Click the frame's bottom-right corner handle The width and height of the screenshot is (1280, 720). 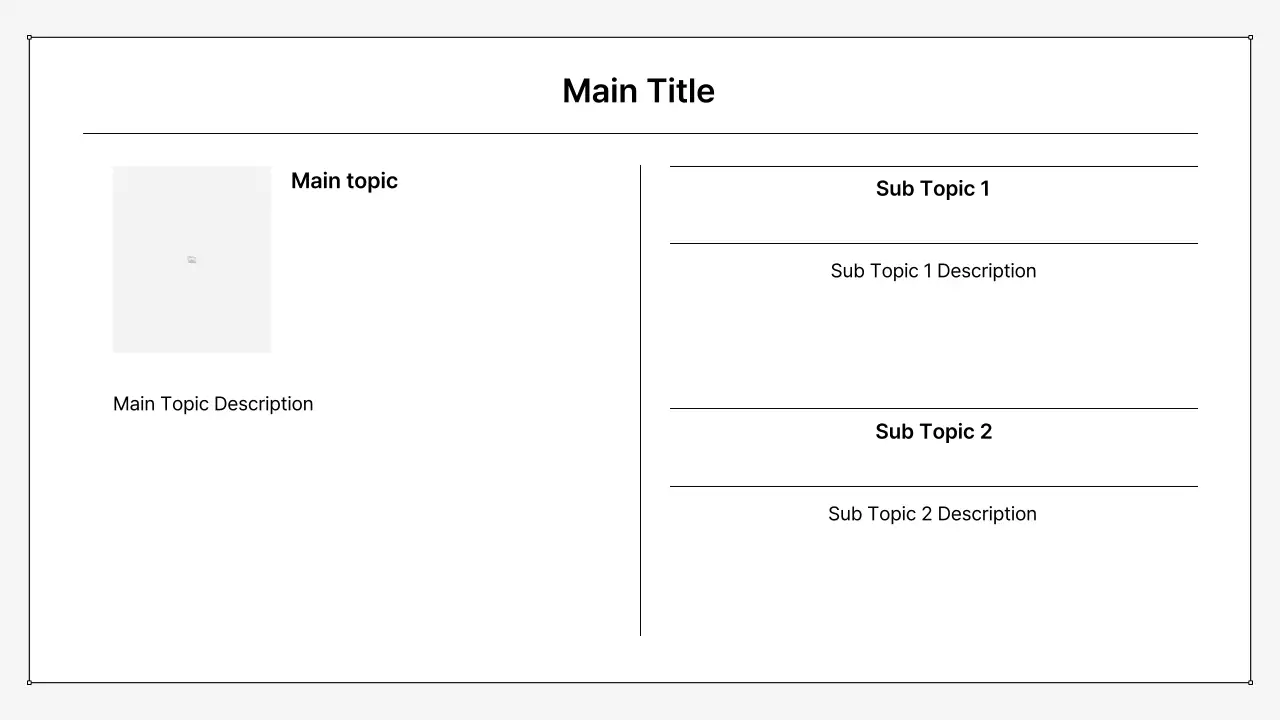(1250, 682)
